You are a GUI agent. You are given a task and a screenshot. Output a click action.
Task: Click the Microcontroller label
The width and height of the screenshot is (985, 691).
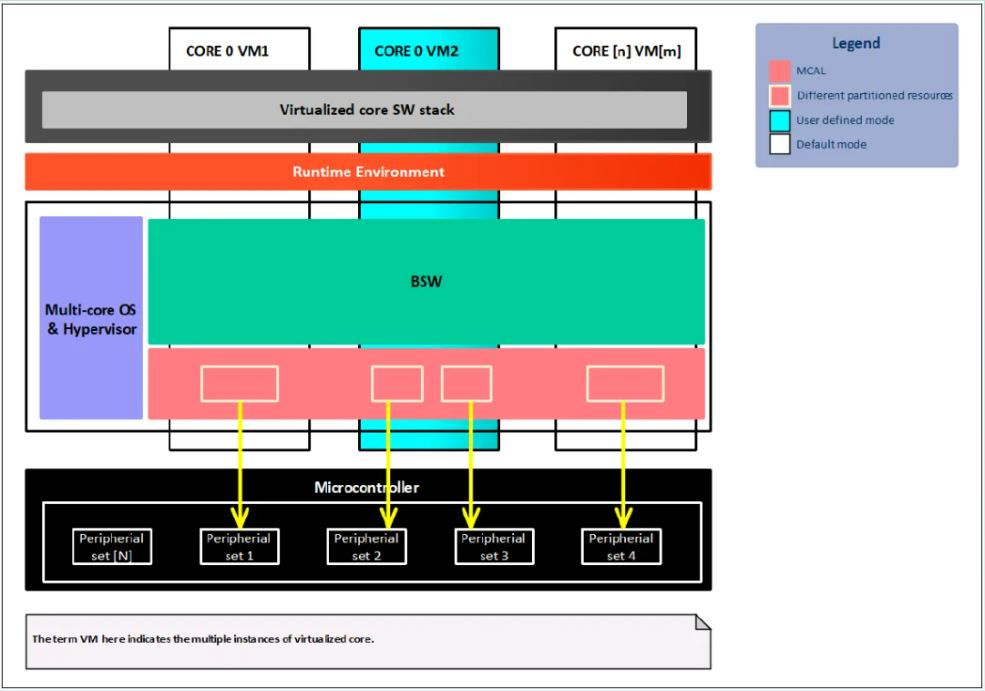tap(366, 487)
